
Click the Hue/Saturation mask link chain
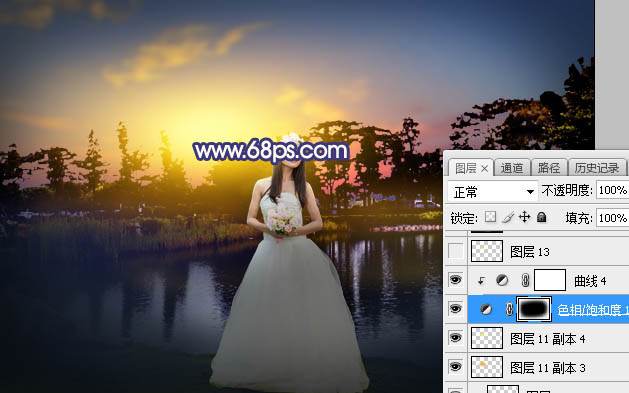509,309
